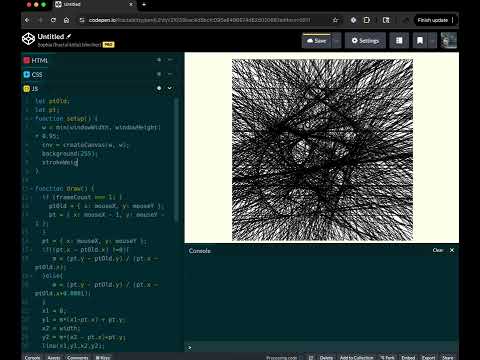Go back in the browser
This screenshot has height=360, width=480.
(27, 20)
